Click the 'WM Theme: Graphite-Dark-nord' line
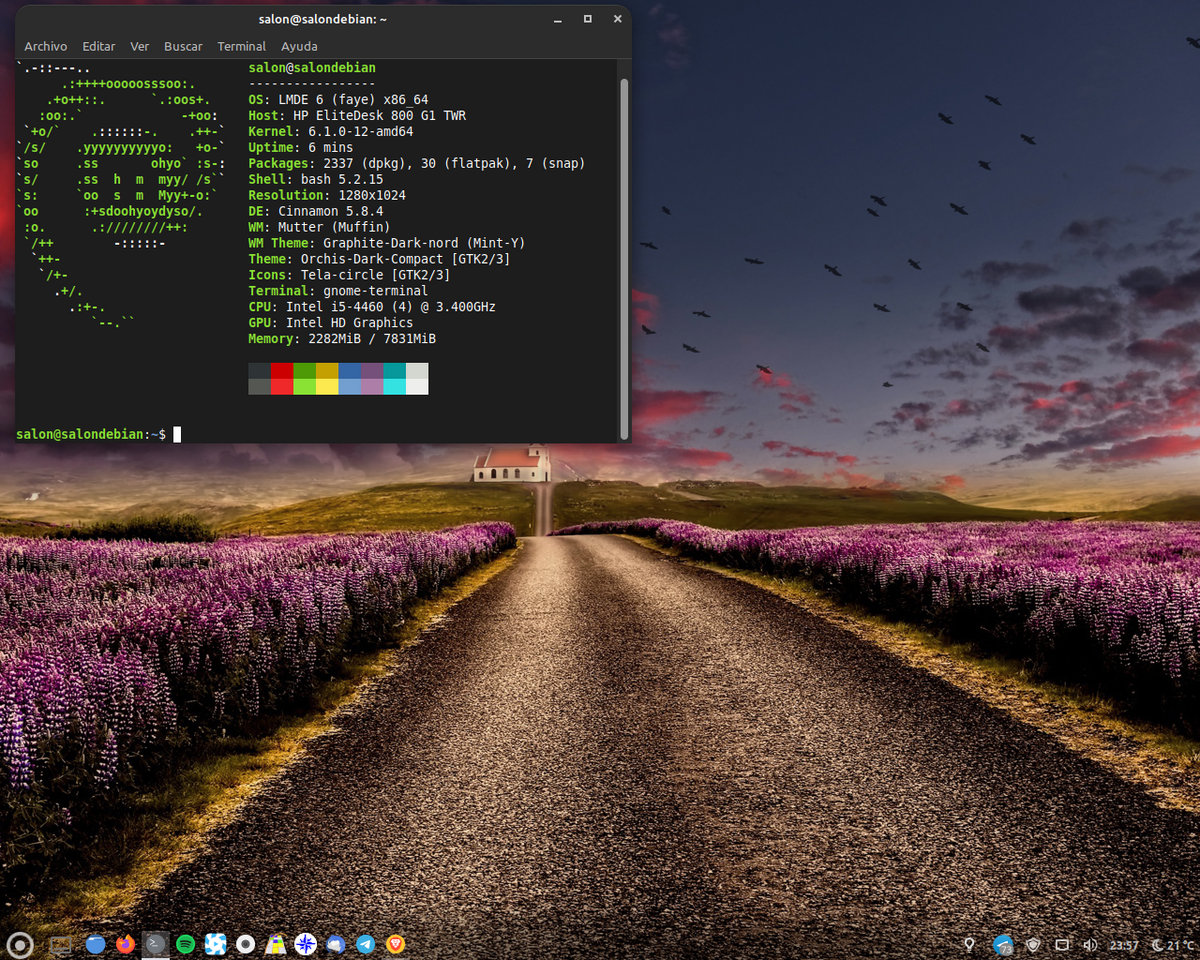This screenshot has width=1200, height=960. (x=387, y=243)
